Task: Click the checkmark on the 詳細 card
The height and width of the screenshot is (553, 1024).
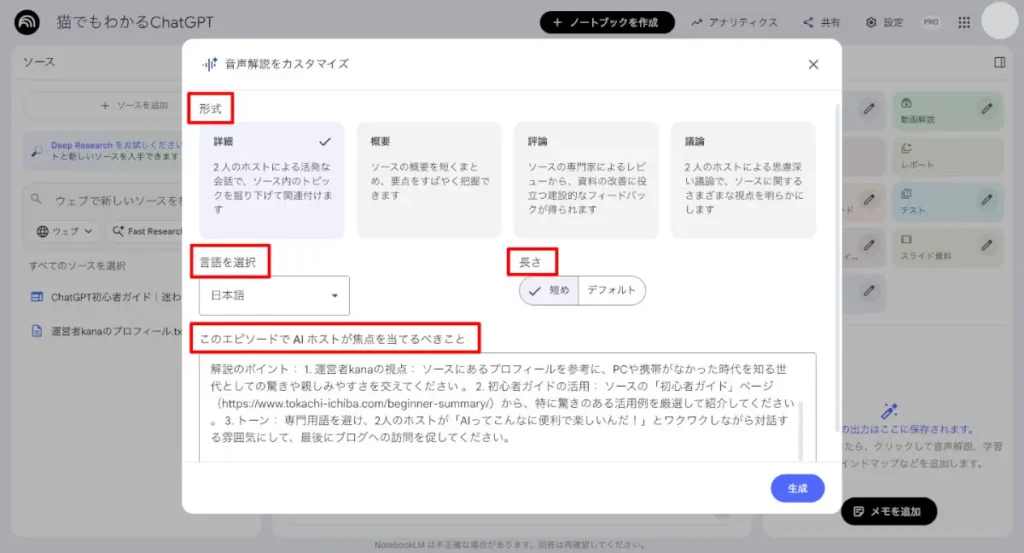Action: coord(325,142)
